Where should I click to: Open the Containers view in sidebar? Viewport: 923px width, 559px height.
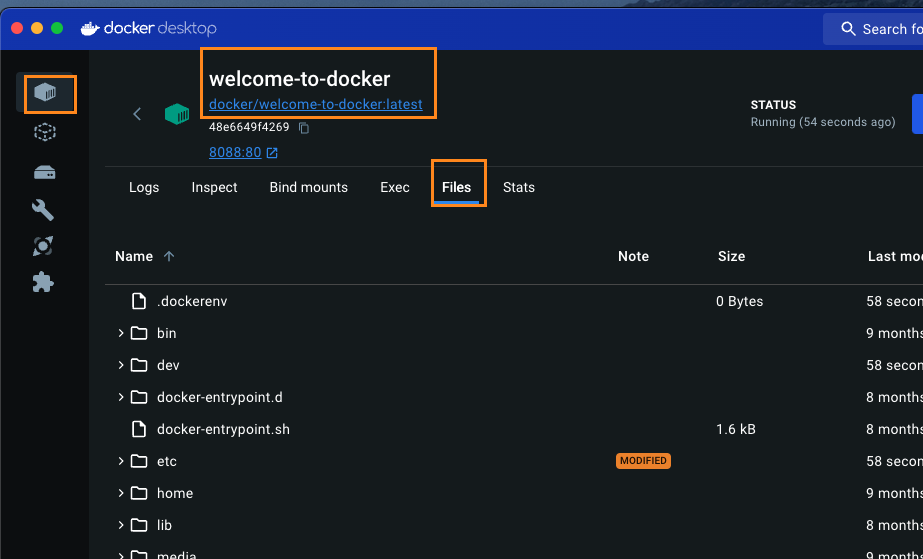pos(45,92)
